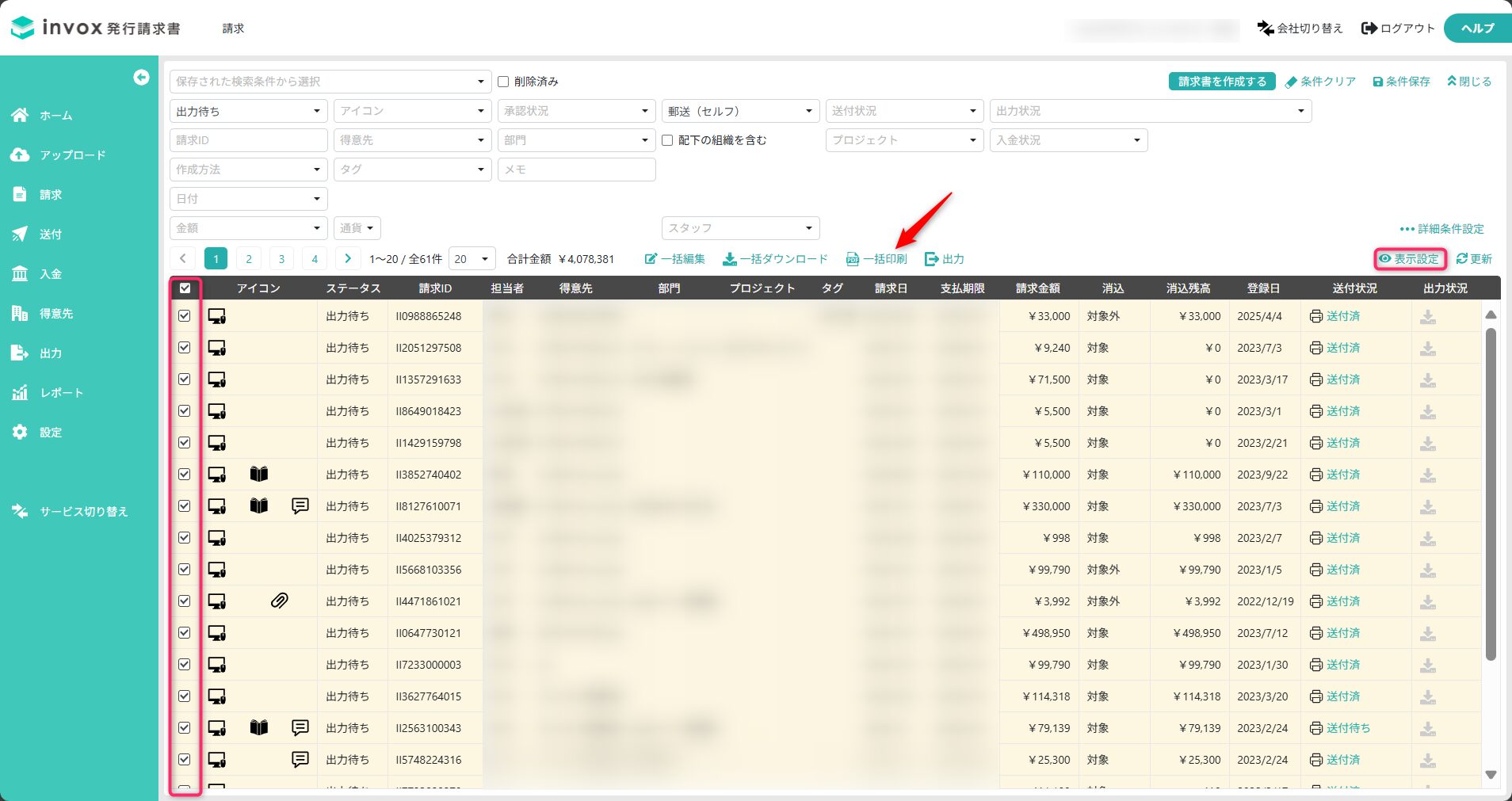Open 表示設定 display settings
Viewport: 1512px width, 801px height.
[1409, 259]
